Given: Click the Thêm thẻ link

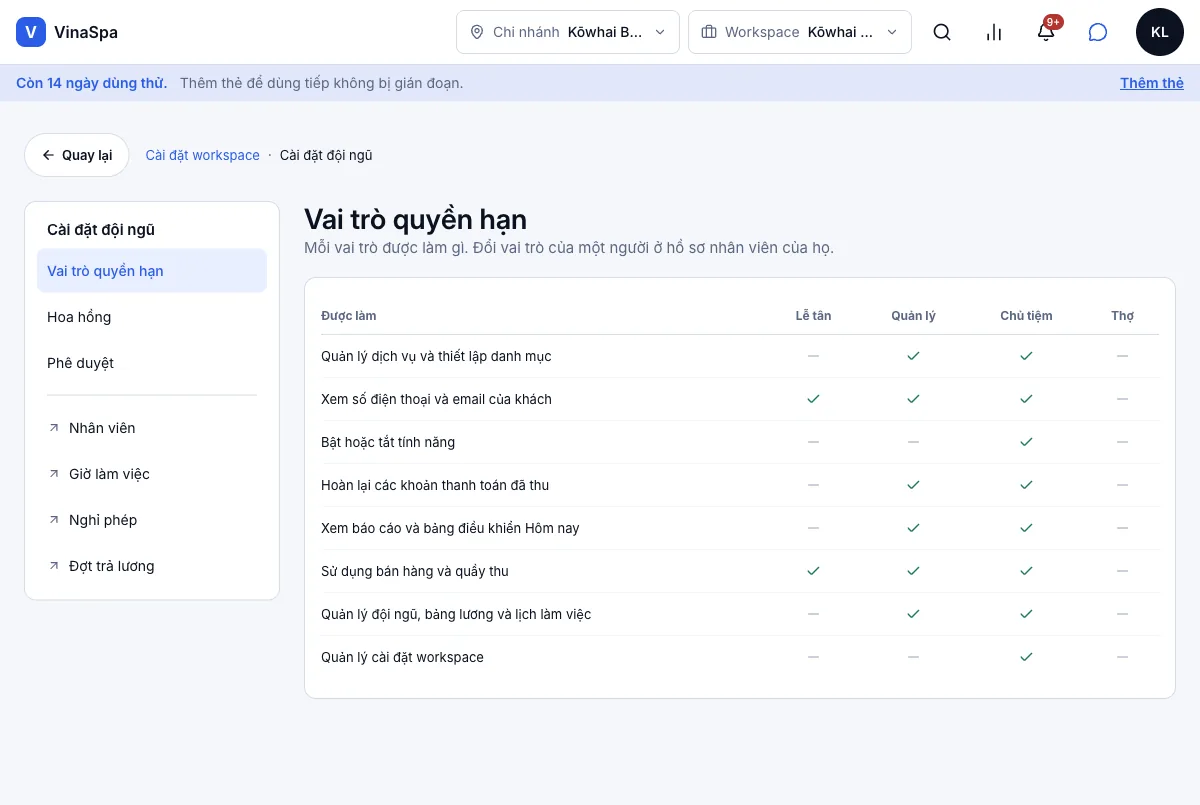Looking at the screenshot, I should point(1152,83).
